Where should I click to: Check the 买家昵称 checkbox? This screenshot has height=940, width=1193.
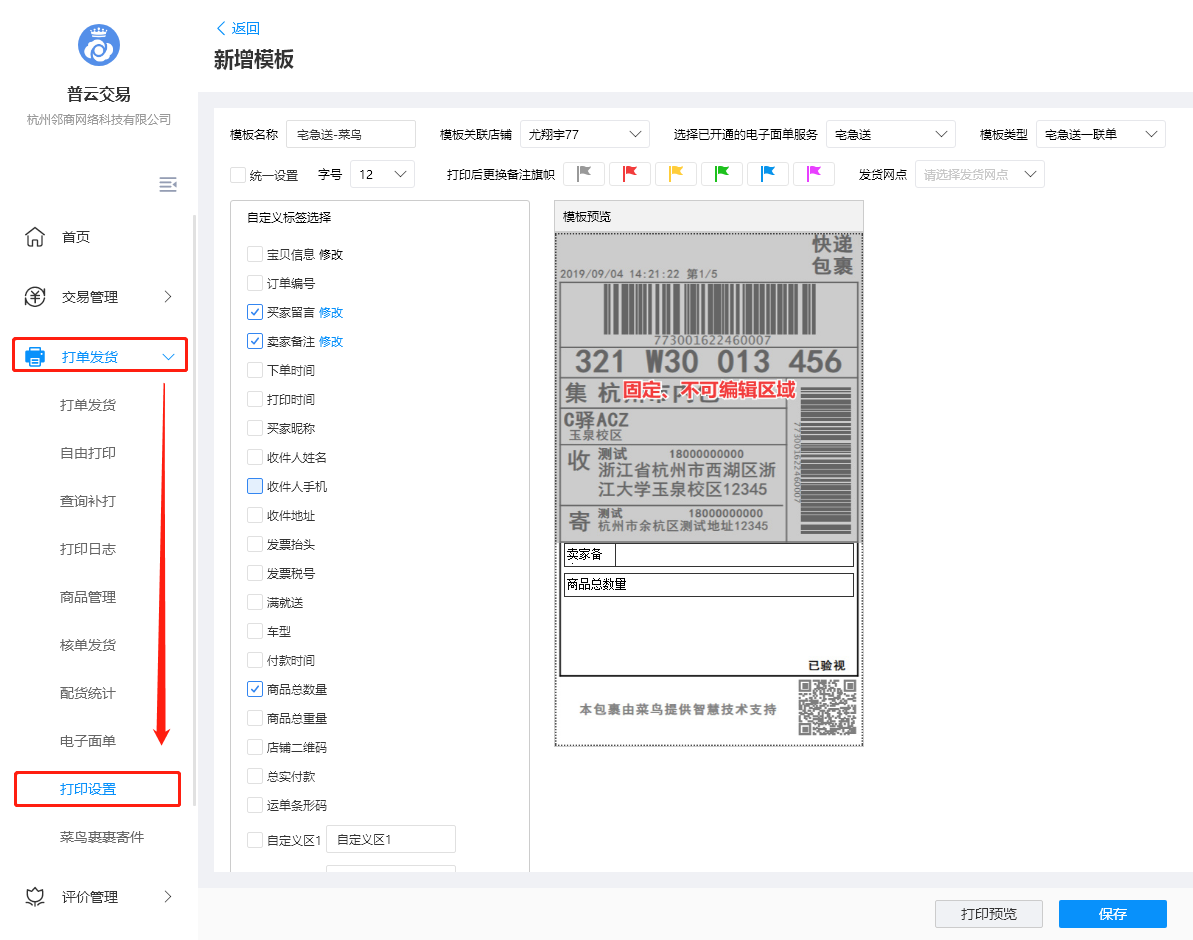pyautogui.click(x=255, y=428)
